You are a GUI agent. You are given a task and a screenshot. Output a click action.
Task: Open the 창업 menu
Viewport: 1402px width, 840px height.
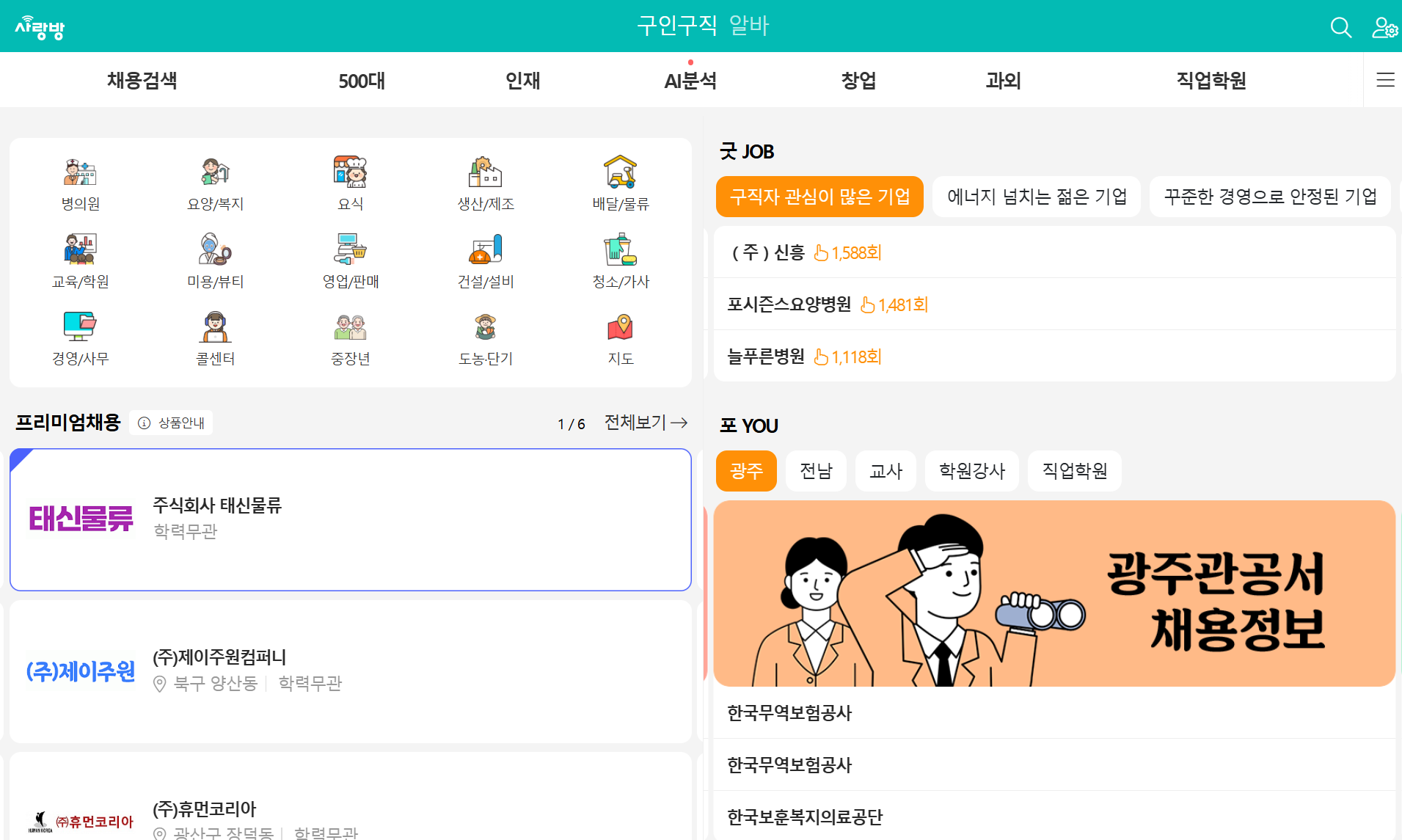point(858,80)
